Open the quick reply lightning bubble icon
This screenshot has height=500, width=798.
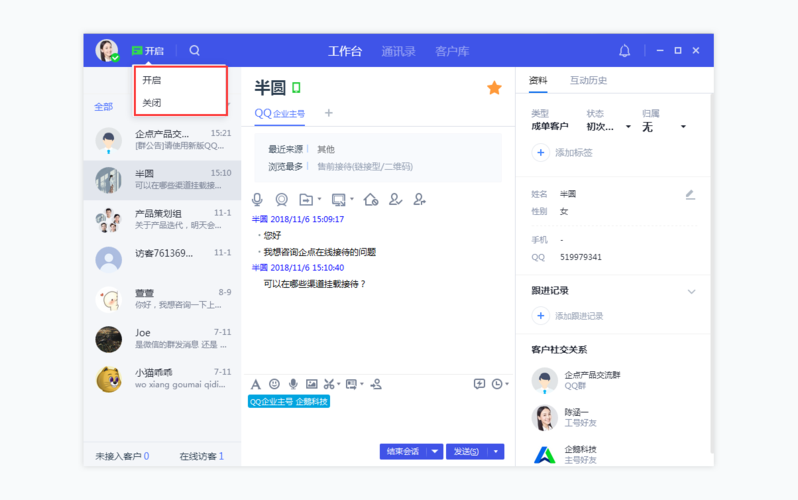click(x=479, y=384)
